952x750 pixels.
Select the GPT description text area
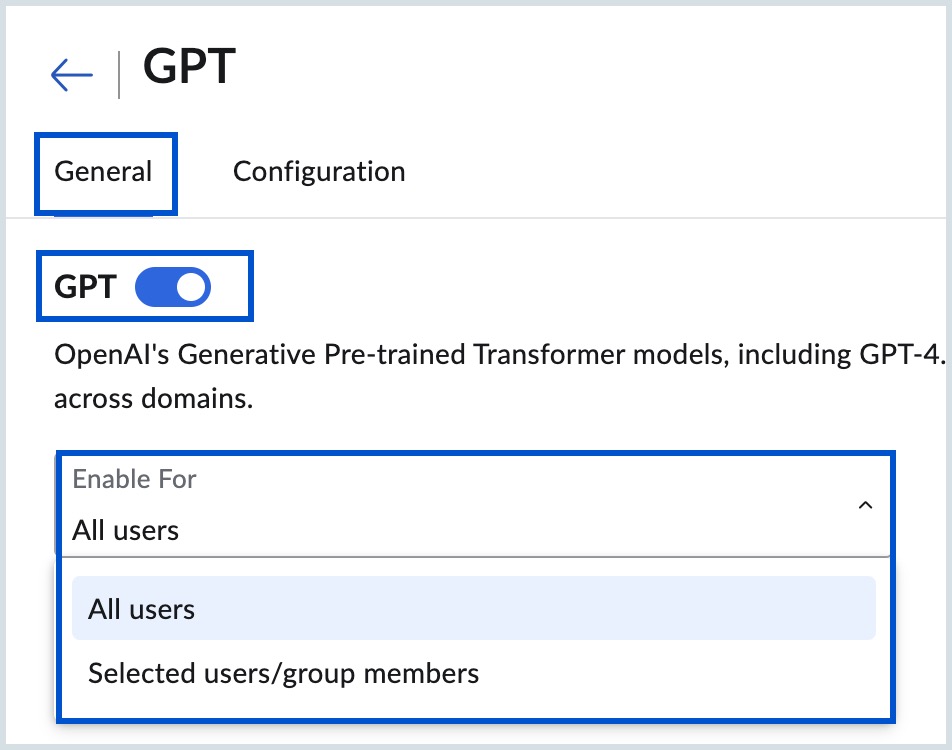tap(400, 375)
